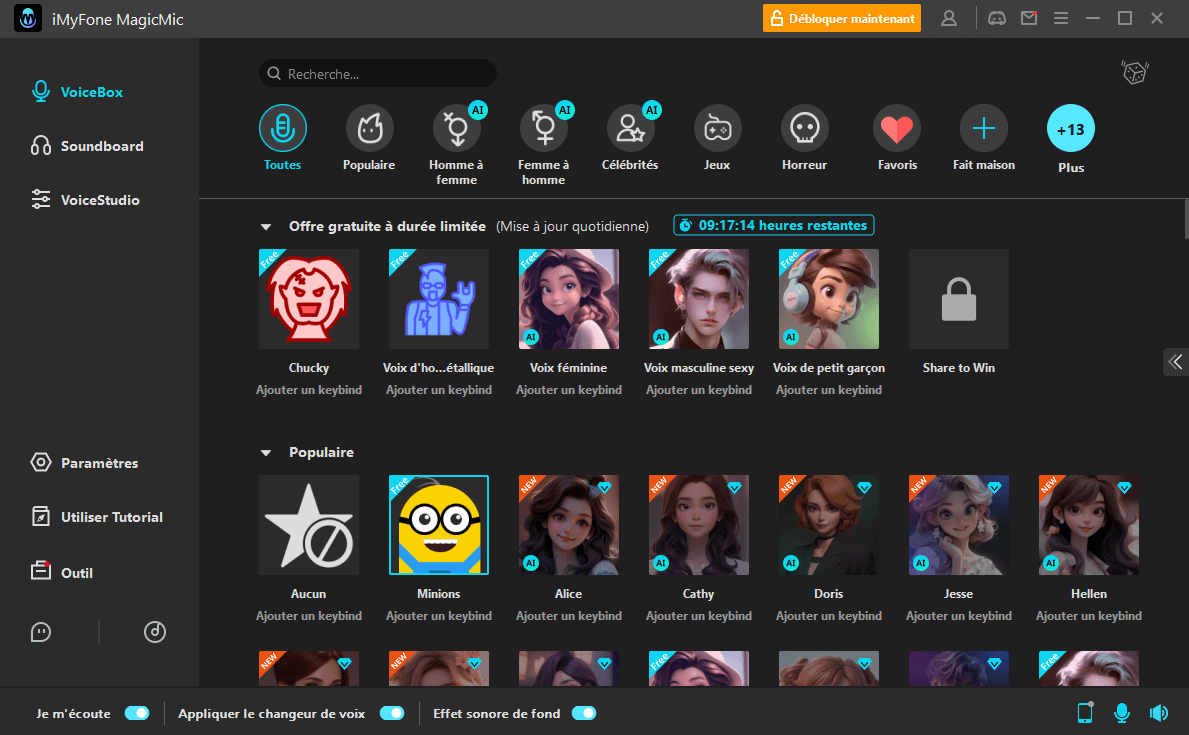This screenshot has width=1189, height=735.
Task: Mute the speaker icon in bottom bar
Action: (1159, 712)
